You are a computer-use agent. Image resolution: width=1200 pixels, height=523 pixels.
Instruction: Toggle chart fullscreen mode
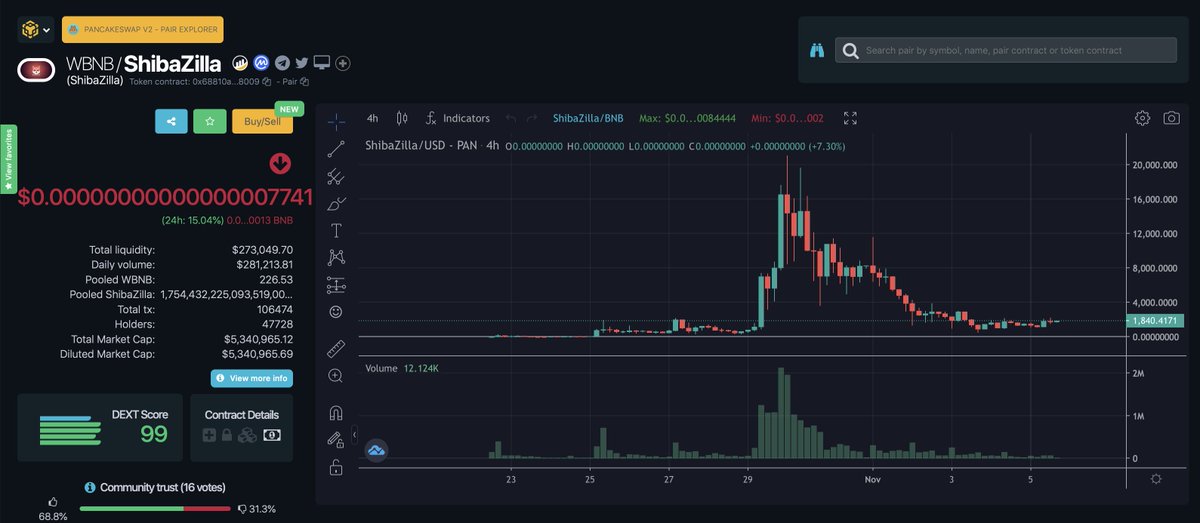[850, 118]
